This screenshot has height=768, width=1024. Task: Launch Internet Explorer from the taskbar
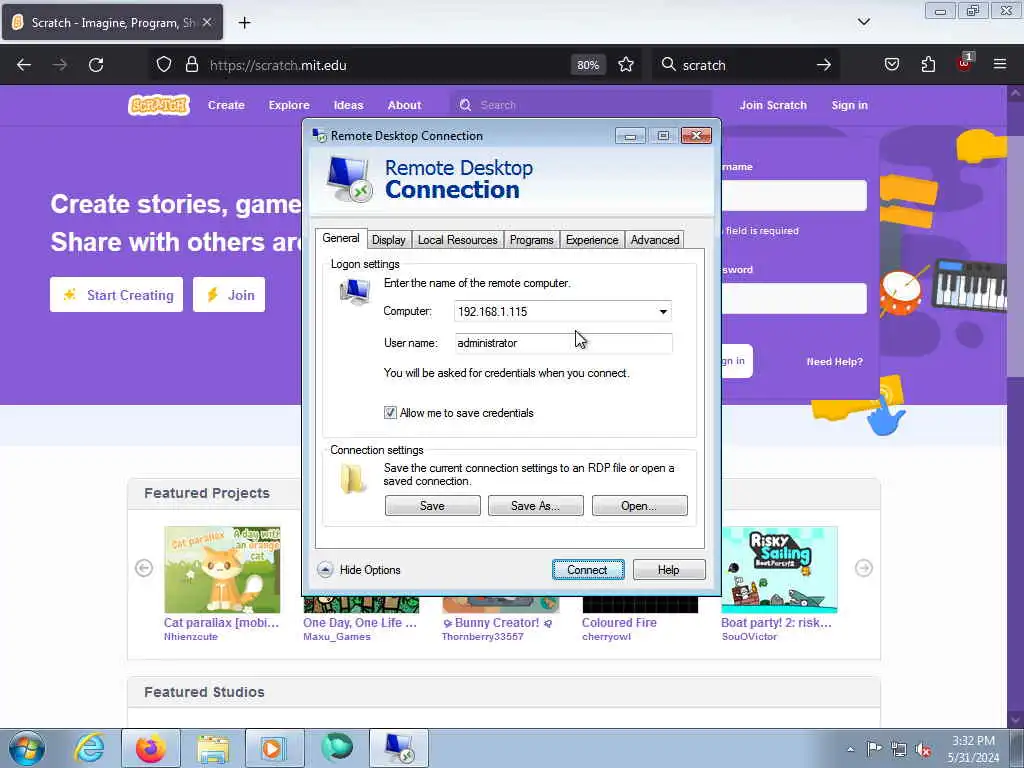pyautogui.click(x=89, y=748)
